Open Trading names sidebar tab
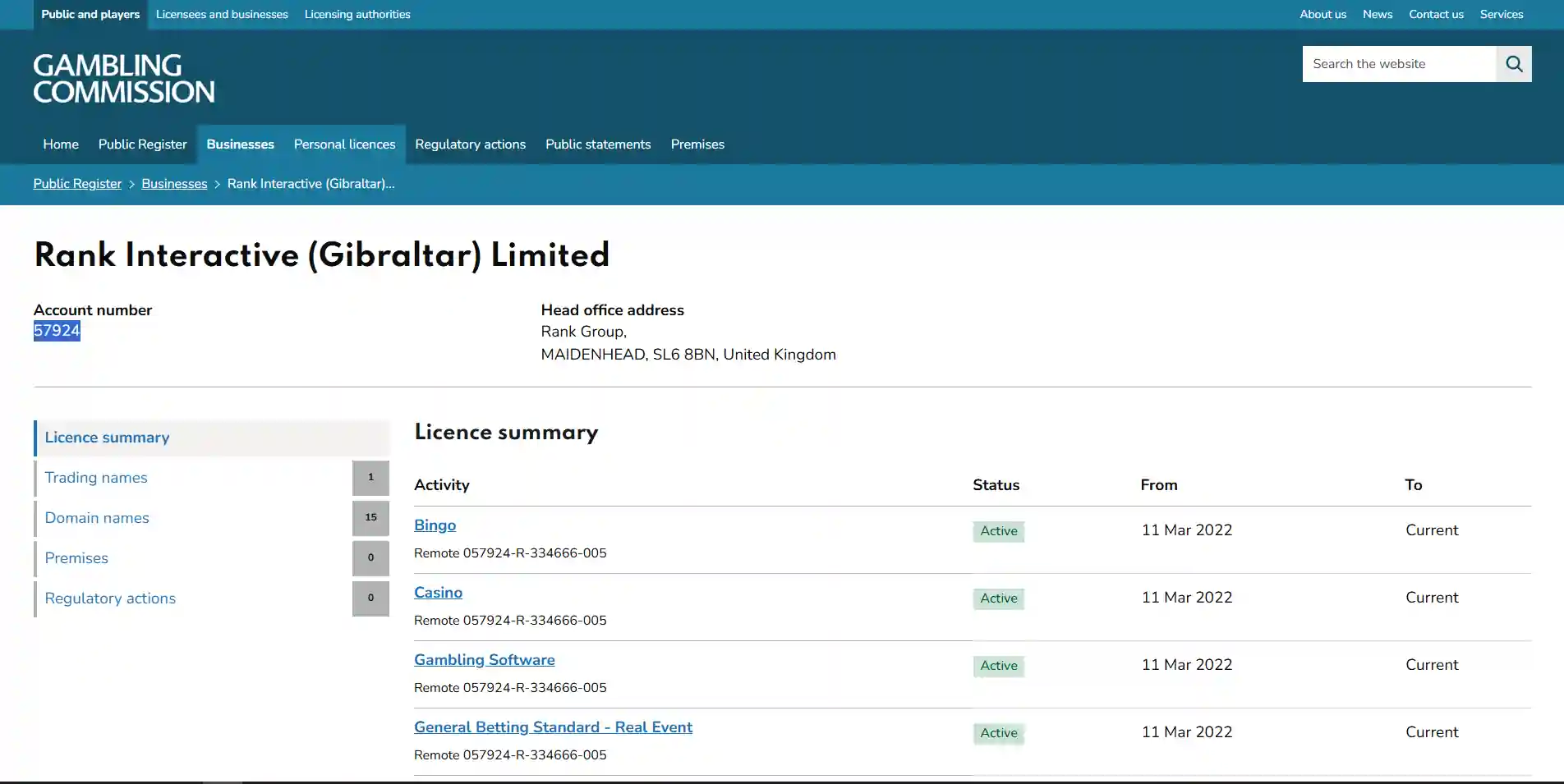1564x784 pixels. click(x=212, y=479)
